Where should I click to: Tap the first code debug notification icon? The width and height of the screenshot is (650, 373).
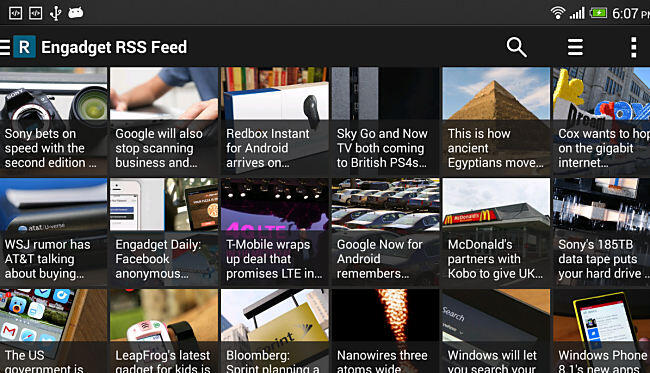click(x=15, y=13)
